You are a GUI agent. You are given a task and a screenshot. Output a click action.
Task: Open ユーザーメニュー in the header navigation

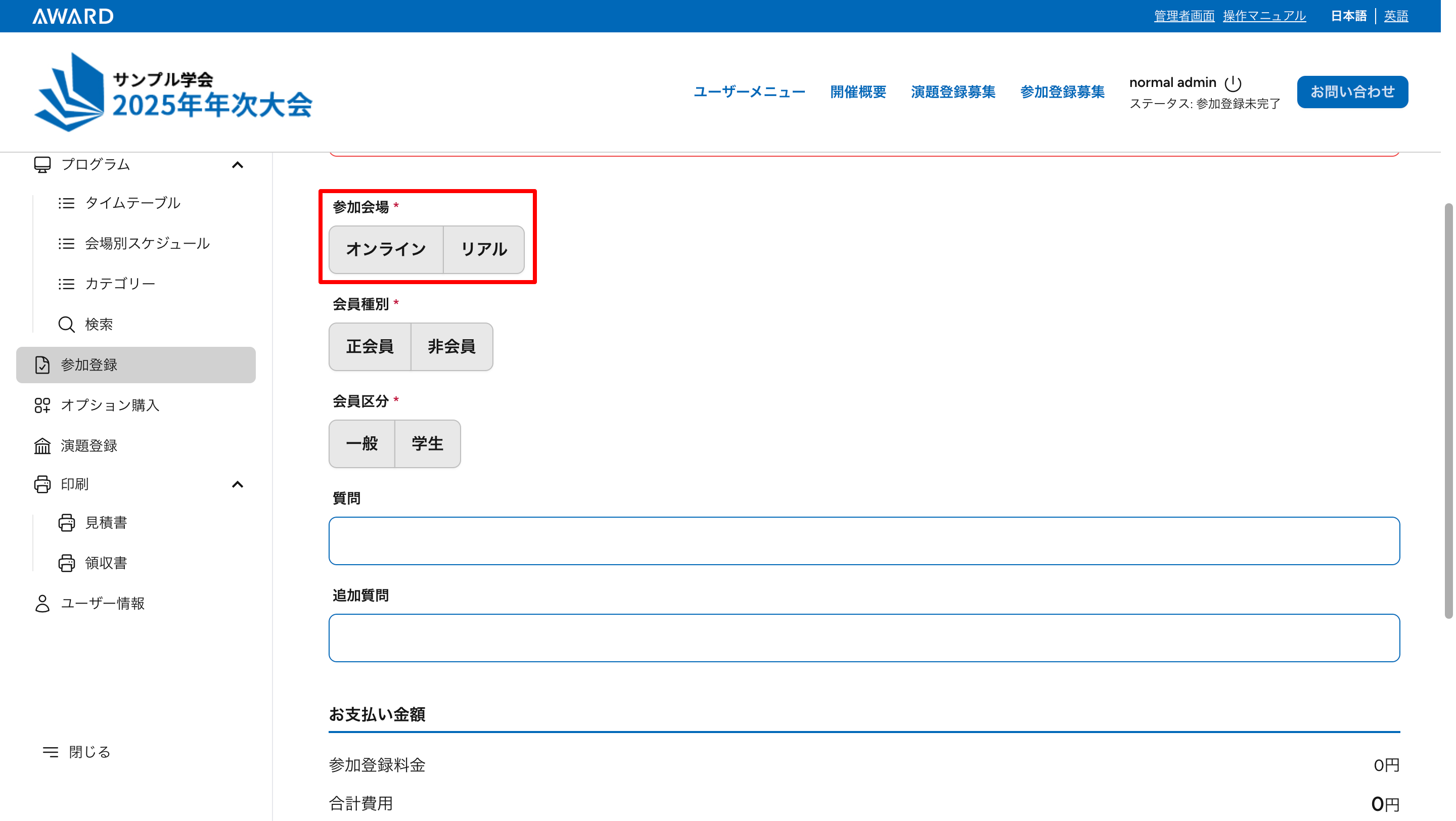pos(749,92)
